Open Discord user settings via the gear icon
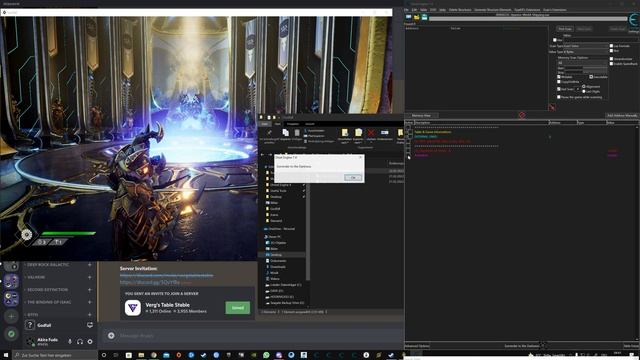640x360 pixels. 90,341
